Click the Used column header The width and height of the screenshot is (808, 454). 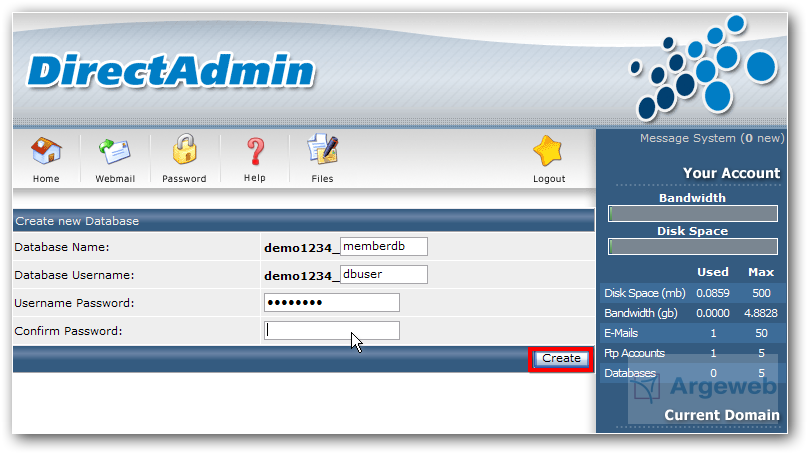point(713,272)
